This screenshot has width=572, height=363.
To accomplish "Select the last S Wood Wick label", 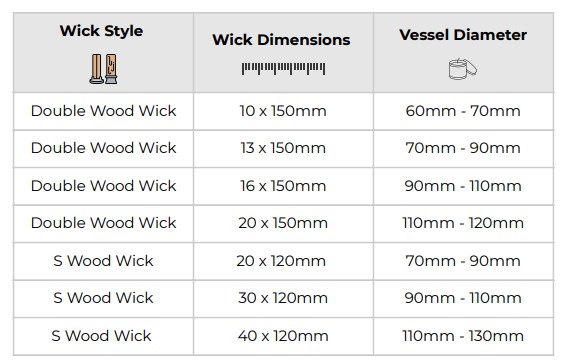I will [x=101, y=336].
